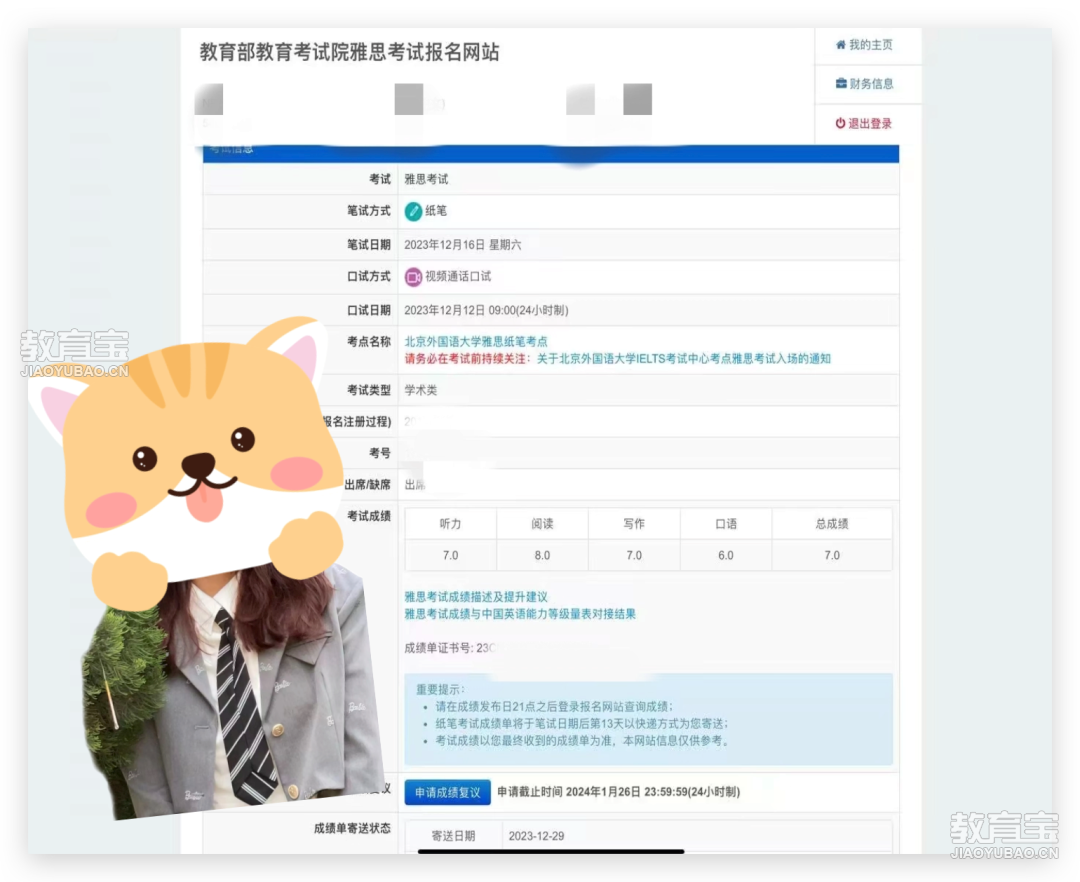Screen dimensions: 1080x882
Task: Open 财务信息 page
Action: pyautogui.click(x=864, y=84)
